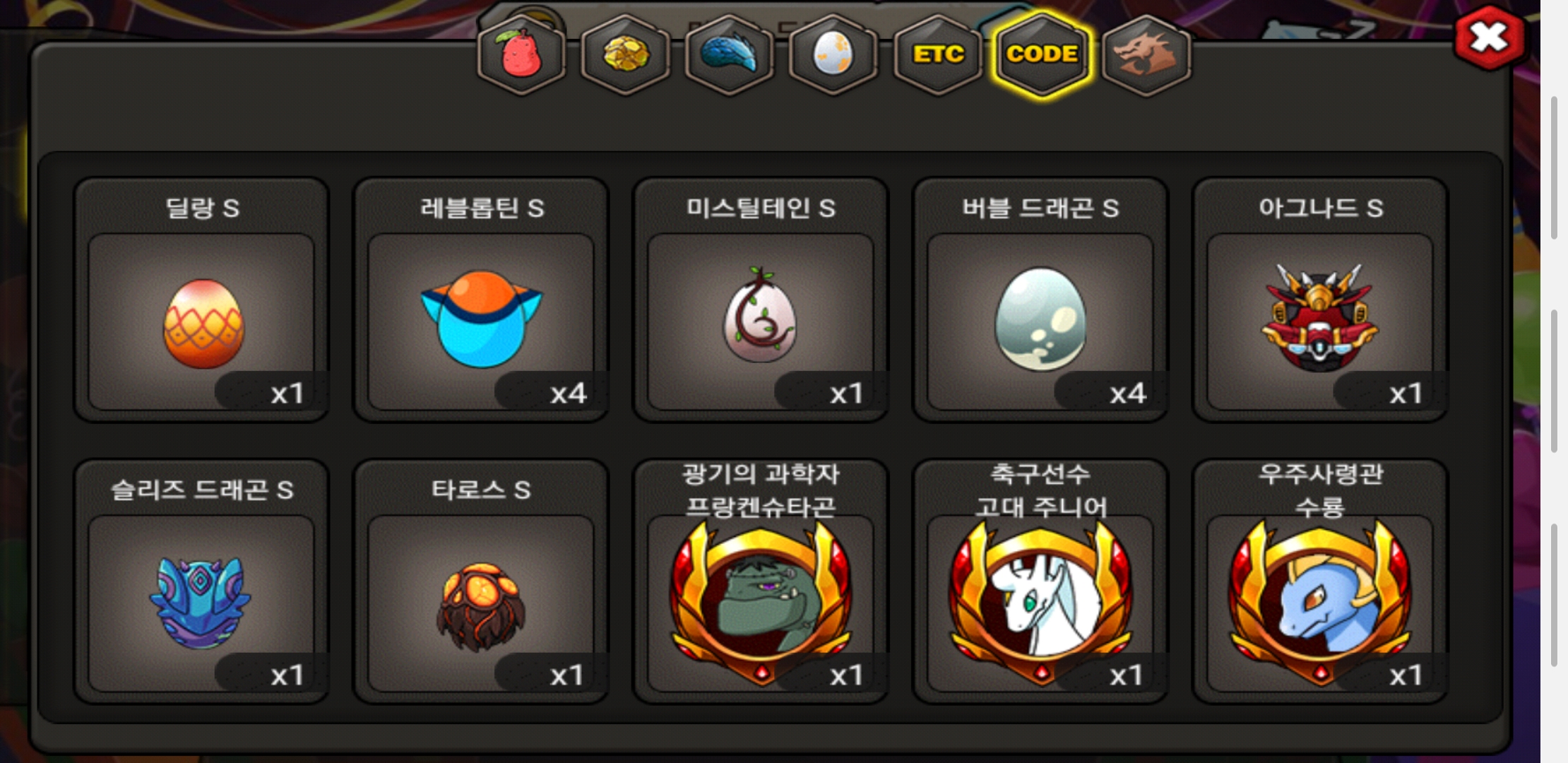This screenshot has height=763, width=1568.
Task: Click the right edge scrollbar track
Action: click(1554, 381)
